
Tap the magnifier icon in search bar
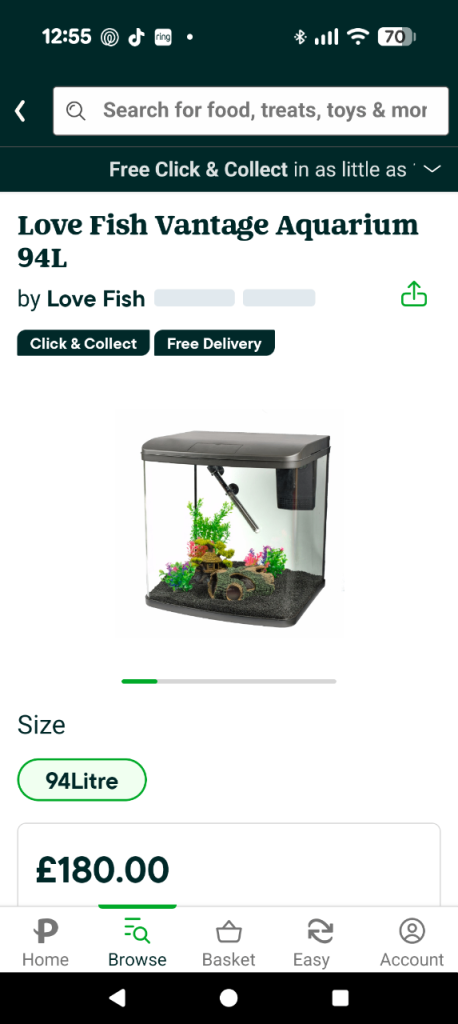[x=76, y=111]
